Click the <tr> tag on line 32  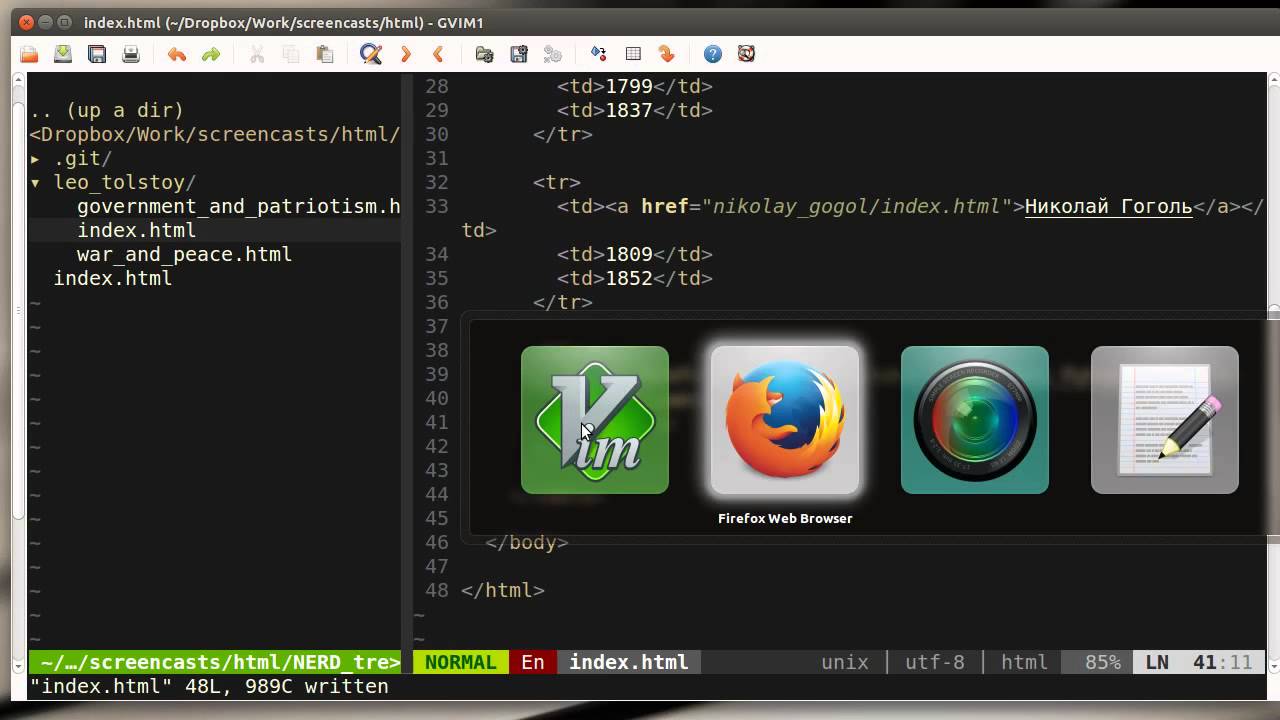[x=557, y=183]
